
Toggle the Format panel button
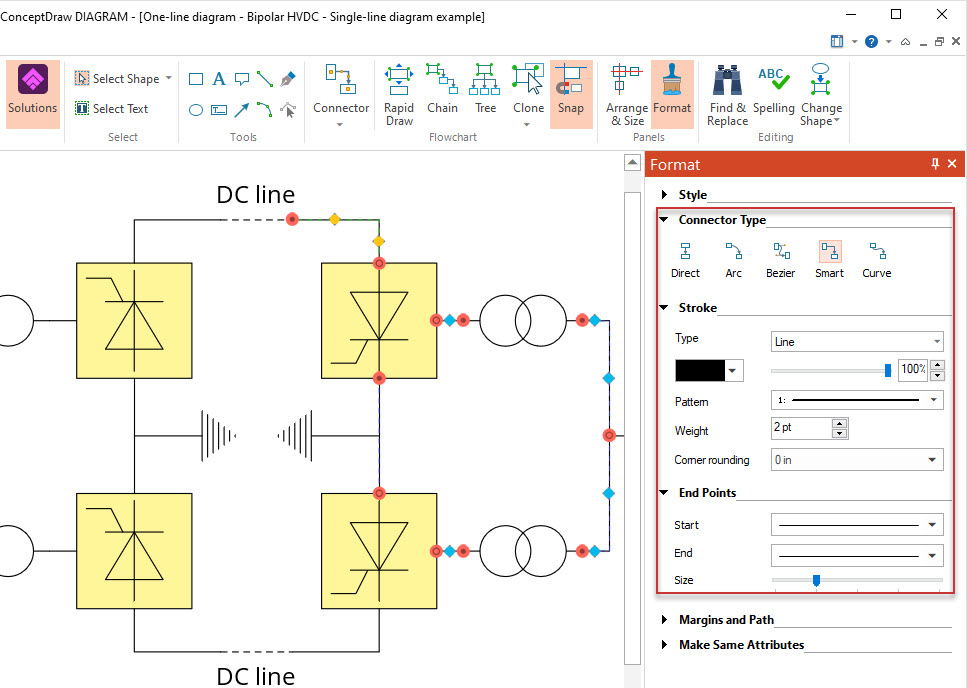(672, 94)
